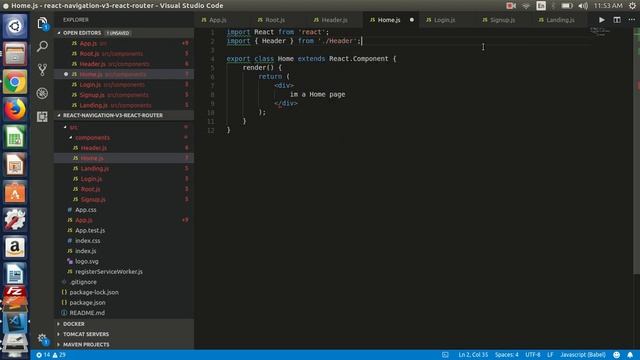
Task: Select the Javascript (Babel) language mode
Action: click(x=582, y=355)
